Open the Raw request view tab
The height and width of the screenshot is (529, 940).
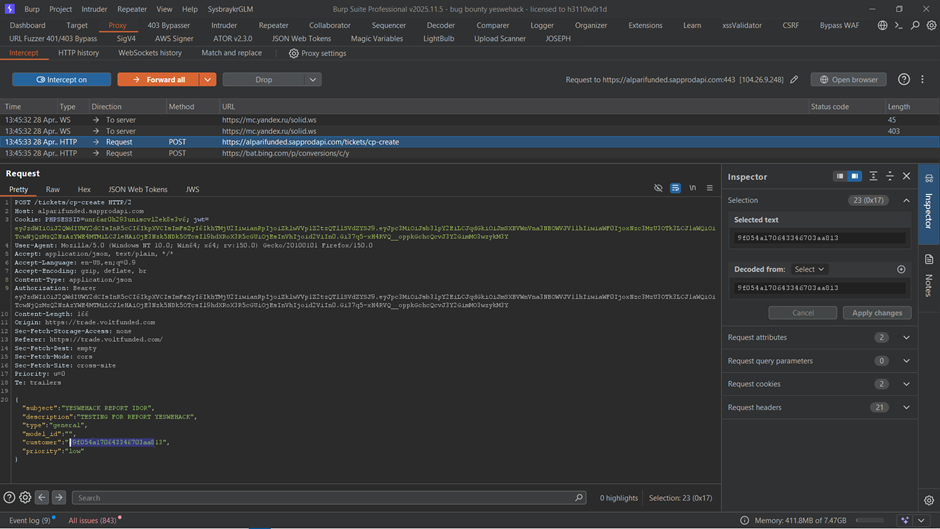point(53,189)
